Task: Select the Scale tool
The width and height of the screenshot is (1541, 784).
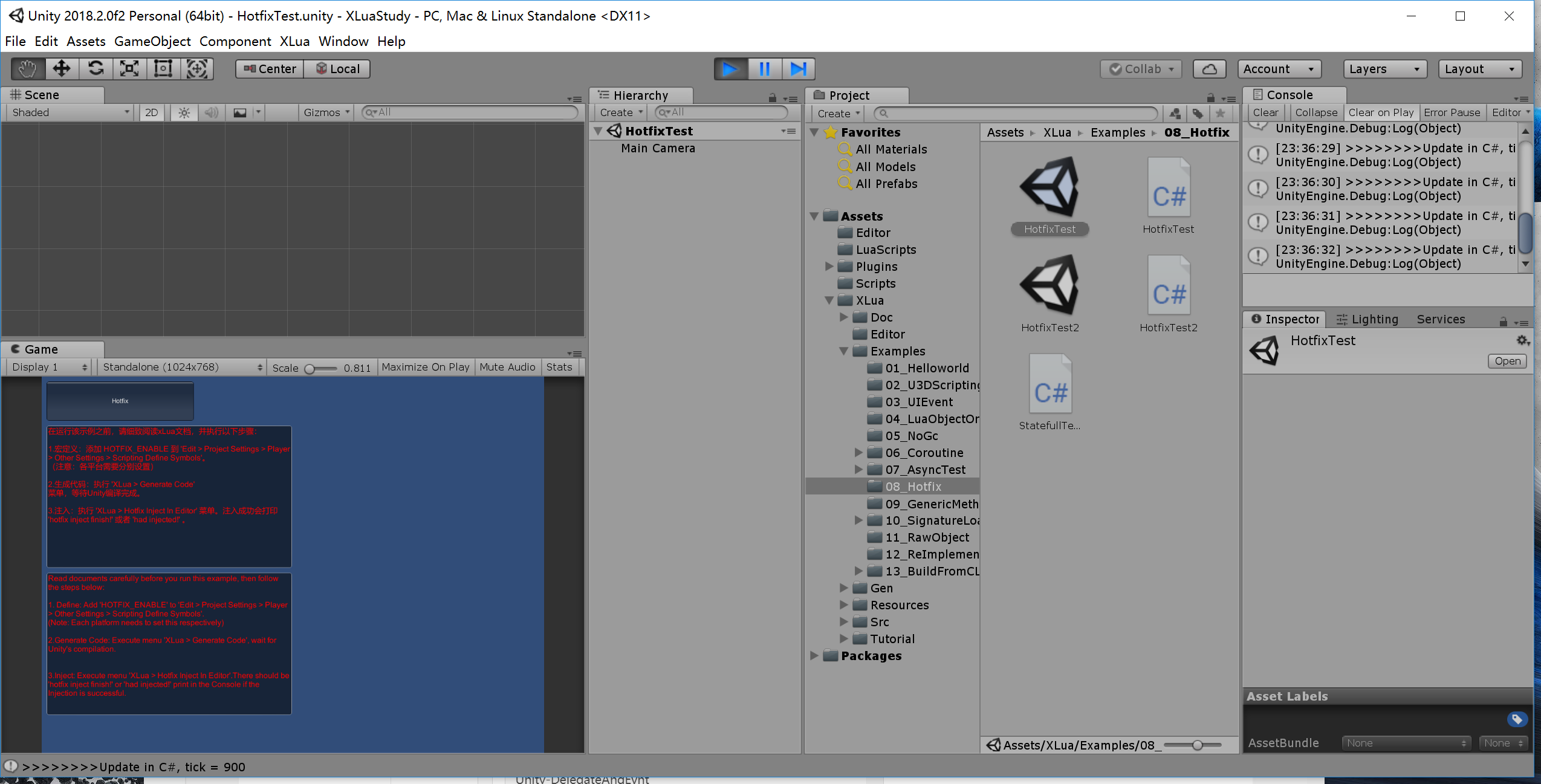Action: 129,68
